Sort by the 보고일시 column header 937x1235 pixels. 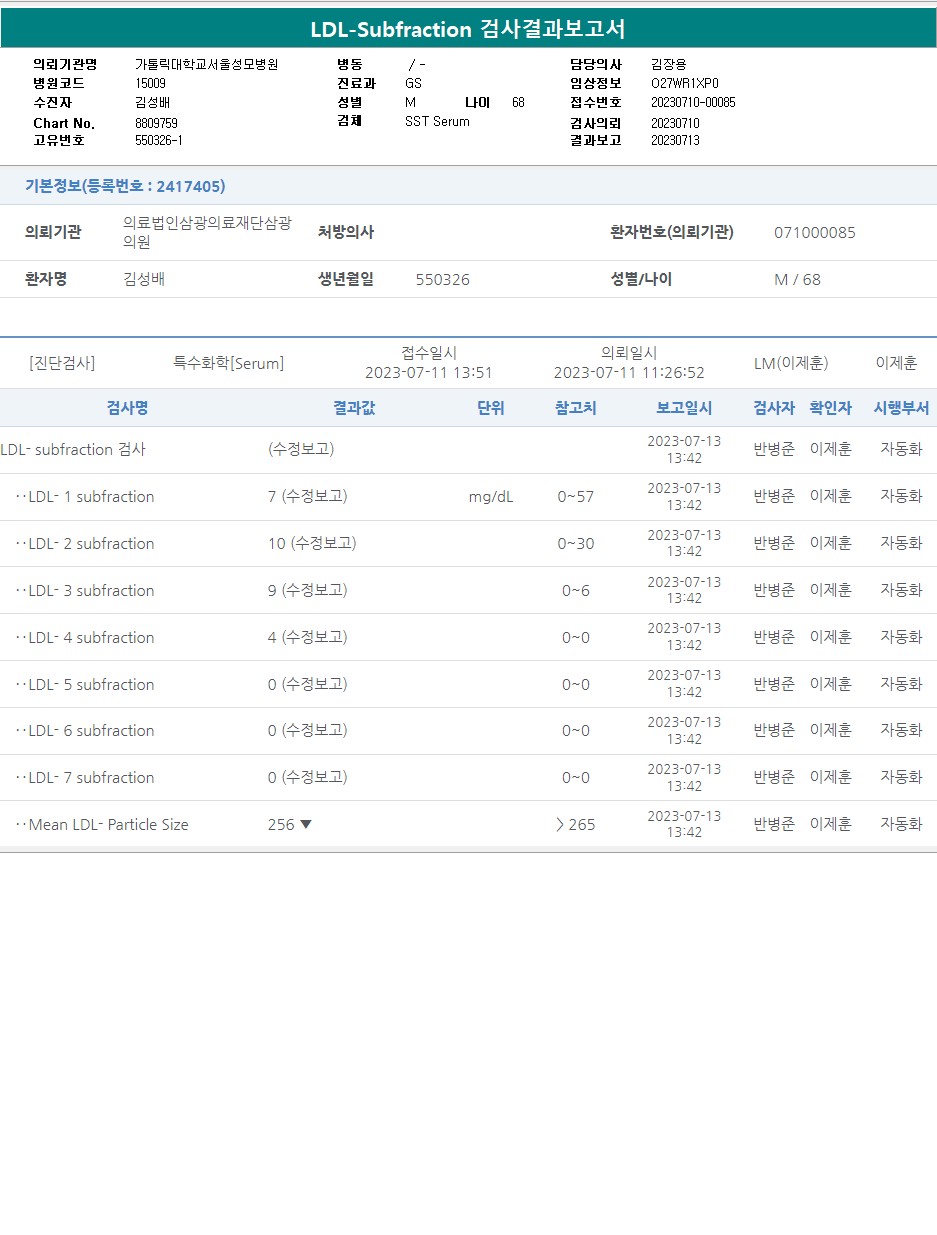pos(684,408)
